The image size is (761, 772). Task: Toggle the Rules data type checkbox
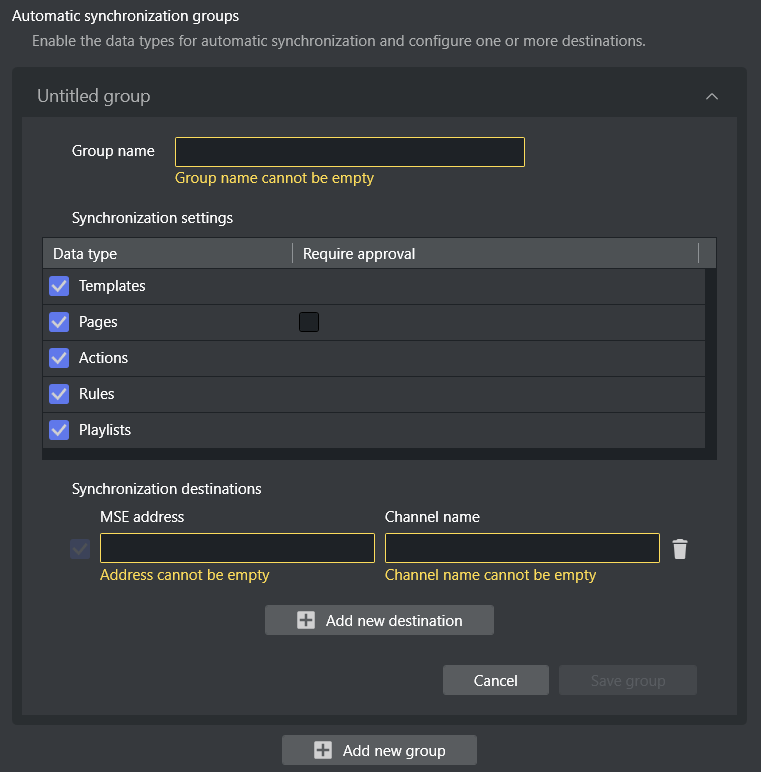[59, 394]
